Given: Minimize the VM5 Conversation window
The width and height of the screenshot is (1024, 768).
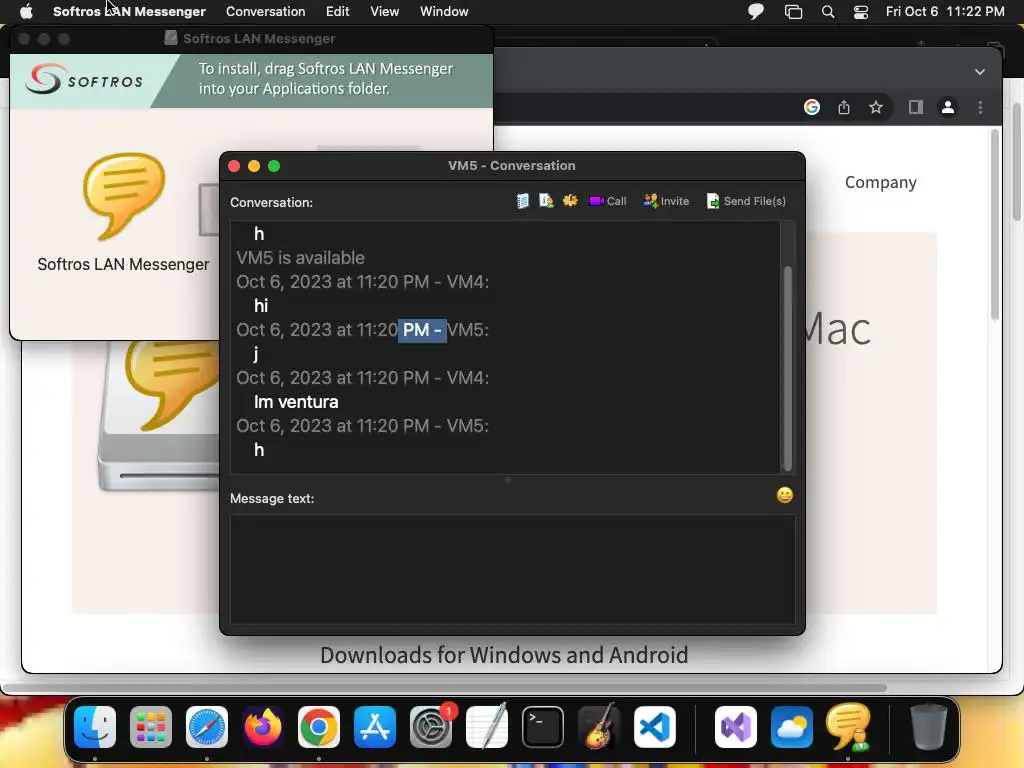Looking at the screenshot, I should click(254, 166).
